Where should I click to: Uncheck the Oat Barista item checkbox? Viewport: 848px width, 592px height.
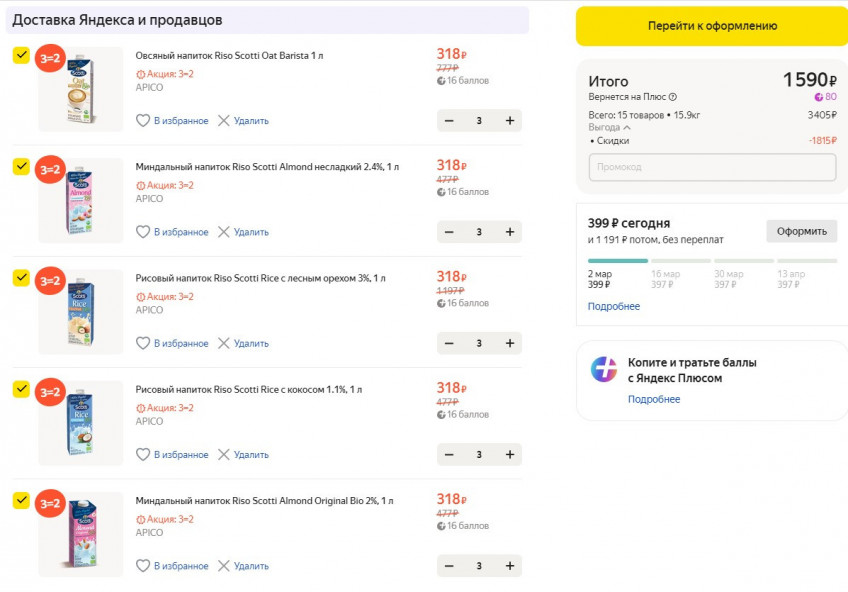pos(20,56)
